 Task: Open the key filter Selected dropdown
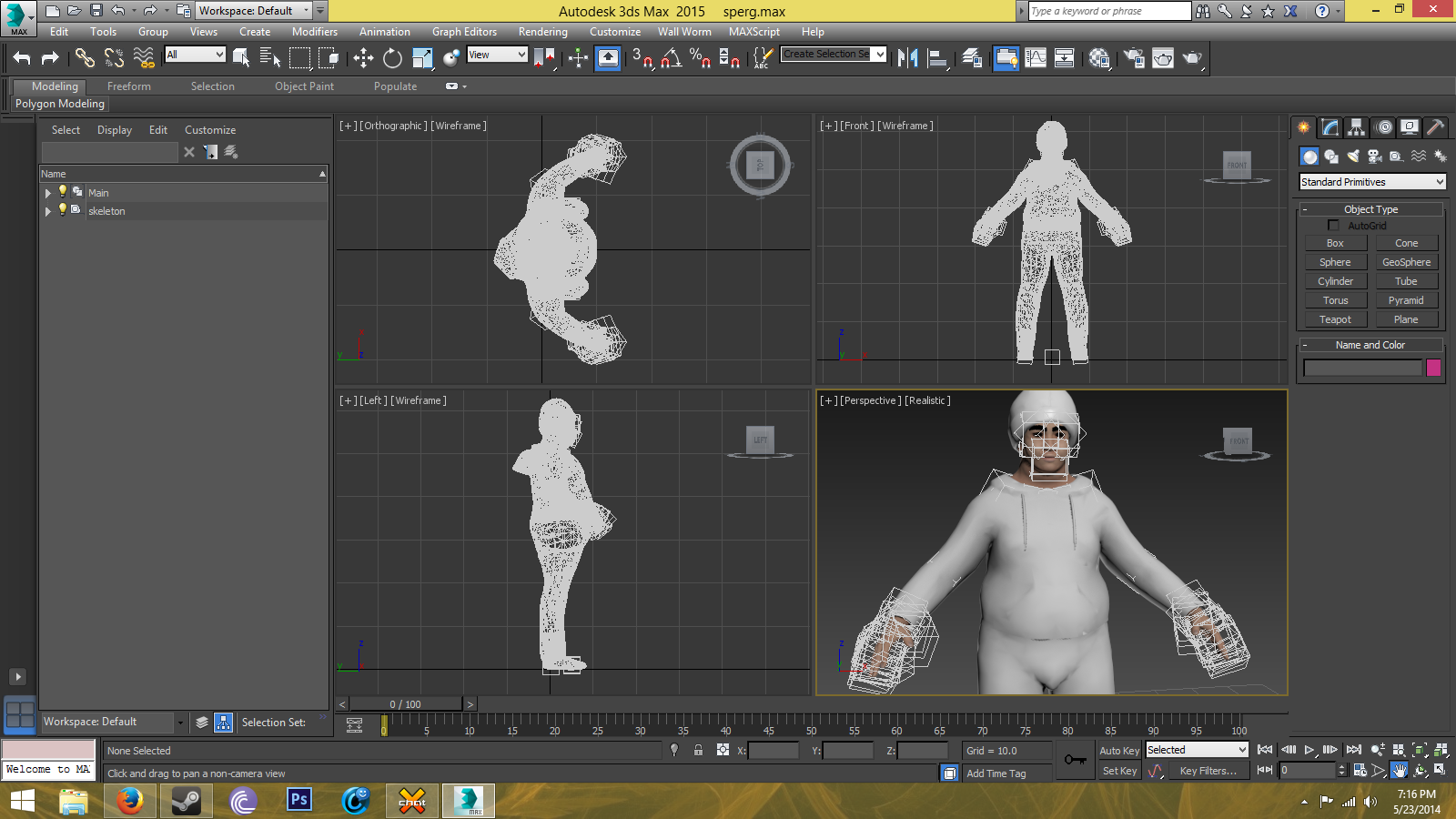point(1197,750)
